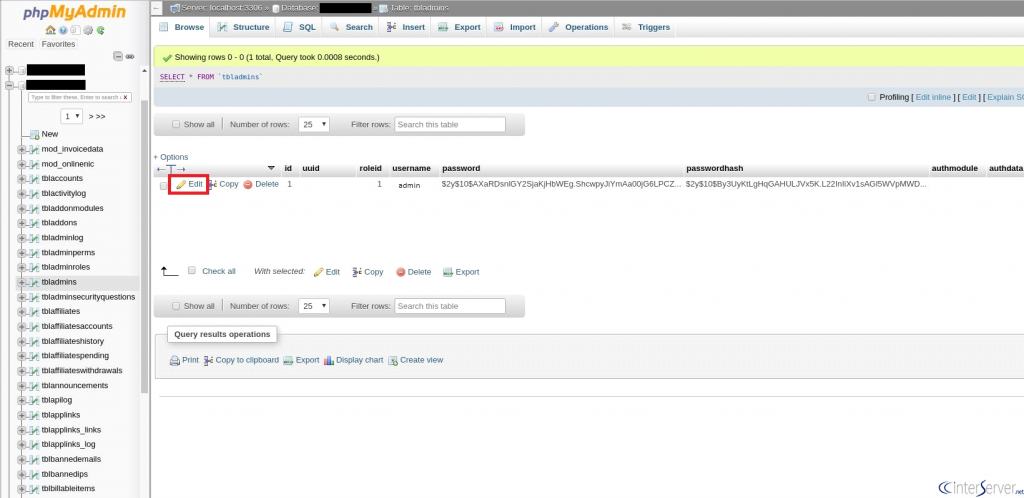Click the full texts toggle arrows icon above rows
This screenshot has height=498, width=1024.
tap(171, 168)
